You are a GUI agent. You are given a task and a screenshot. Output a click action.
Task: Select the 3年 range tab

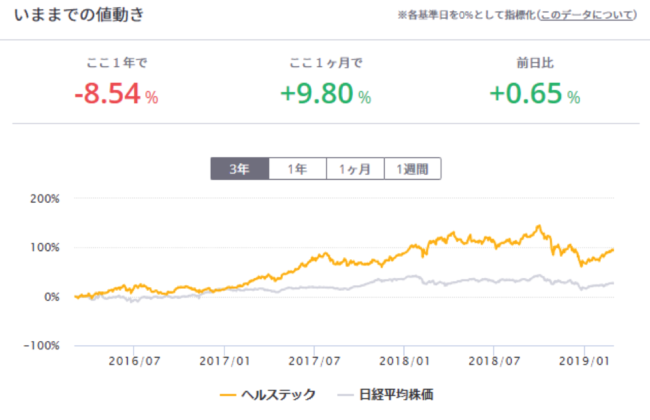pos(239,169)
